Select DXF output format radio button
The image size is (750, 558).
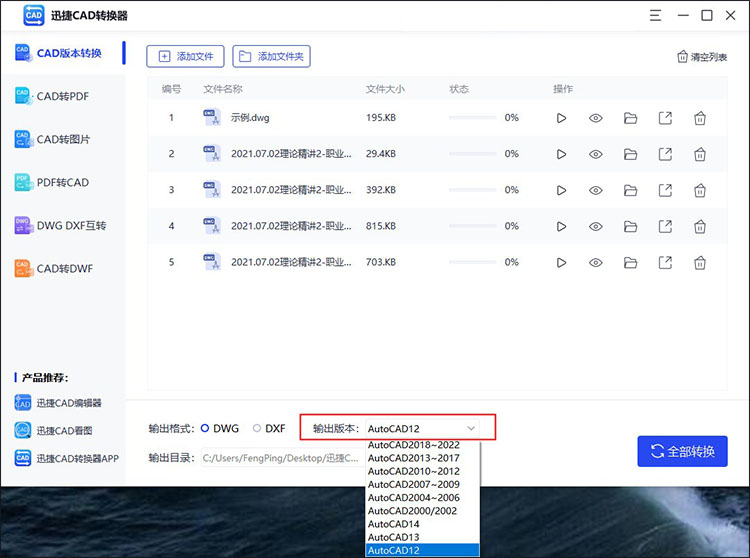(257, 428)
